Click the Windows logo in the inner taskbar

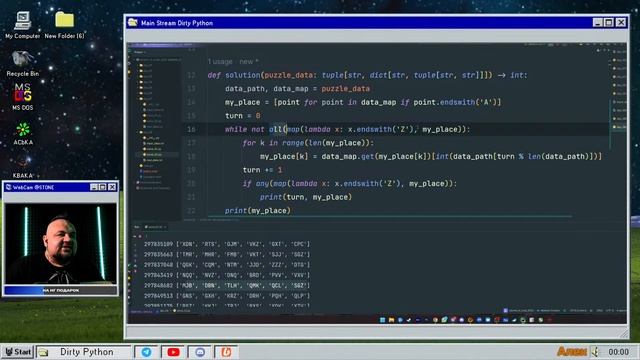pyautogui.click(x=382, y=320)
